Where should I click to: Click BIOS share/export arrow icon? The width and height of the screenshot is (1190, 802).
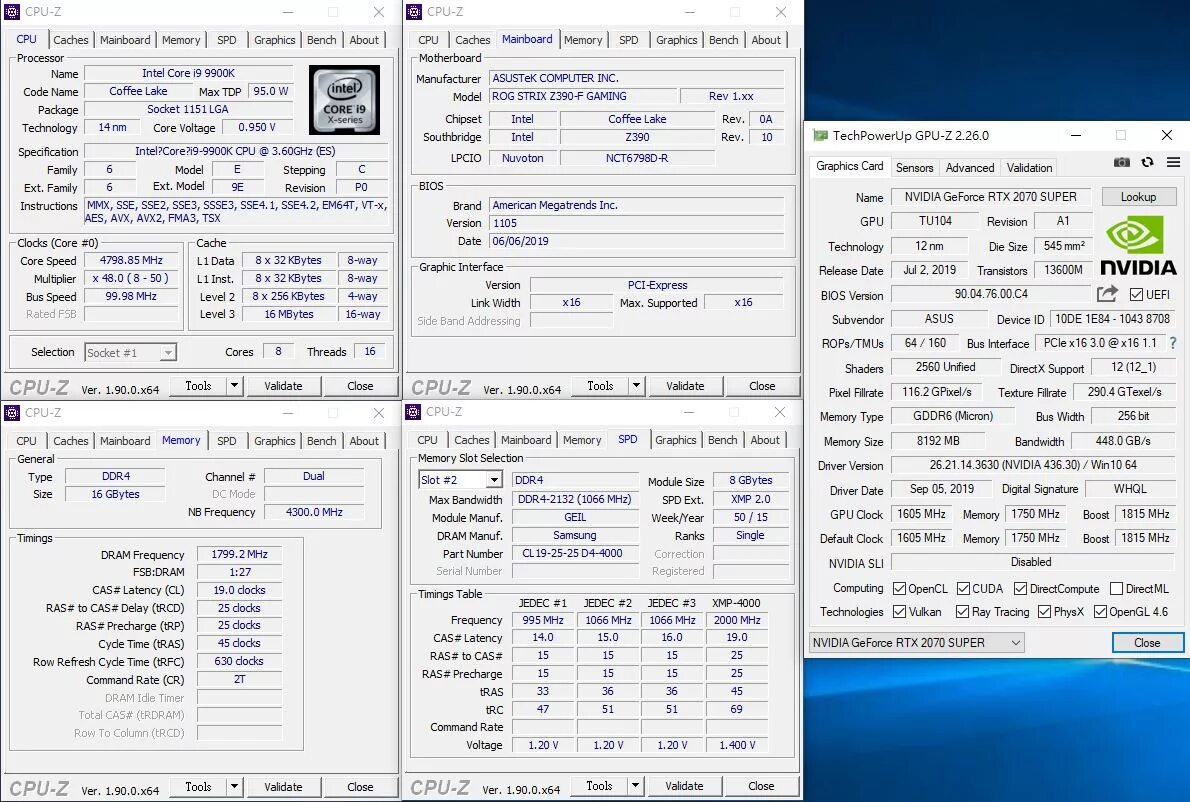coord(1107,294)
